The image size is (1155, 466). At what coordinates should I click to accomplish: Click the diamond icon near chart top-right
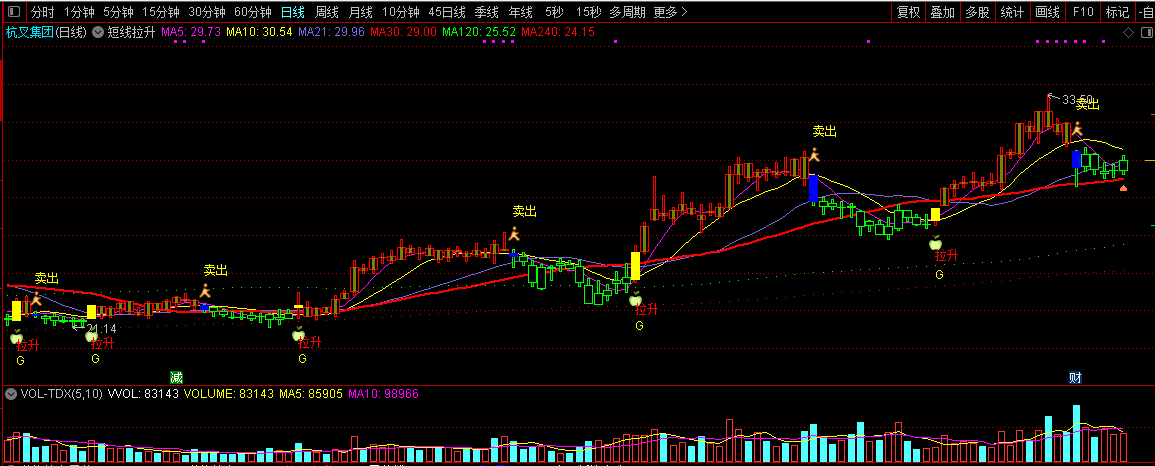(x=1127, y=33)
